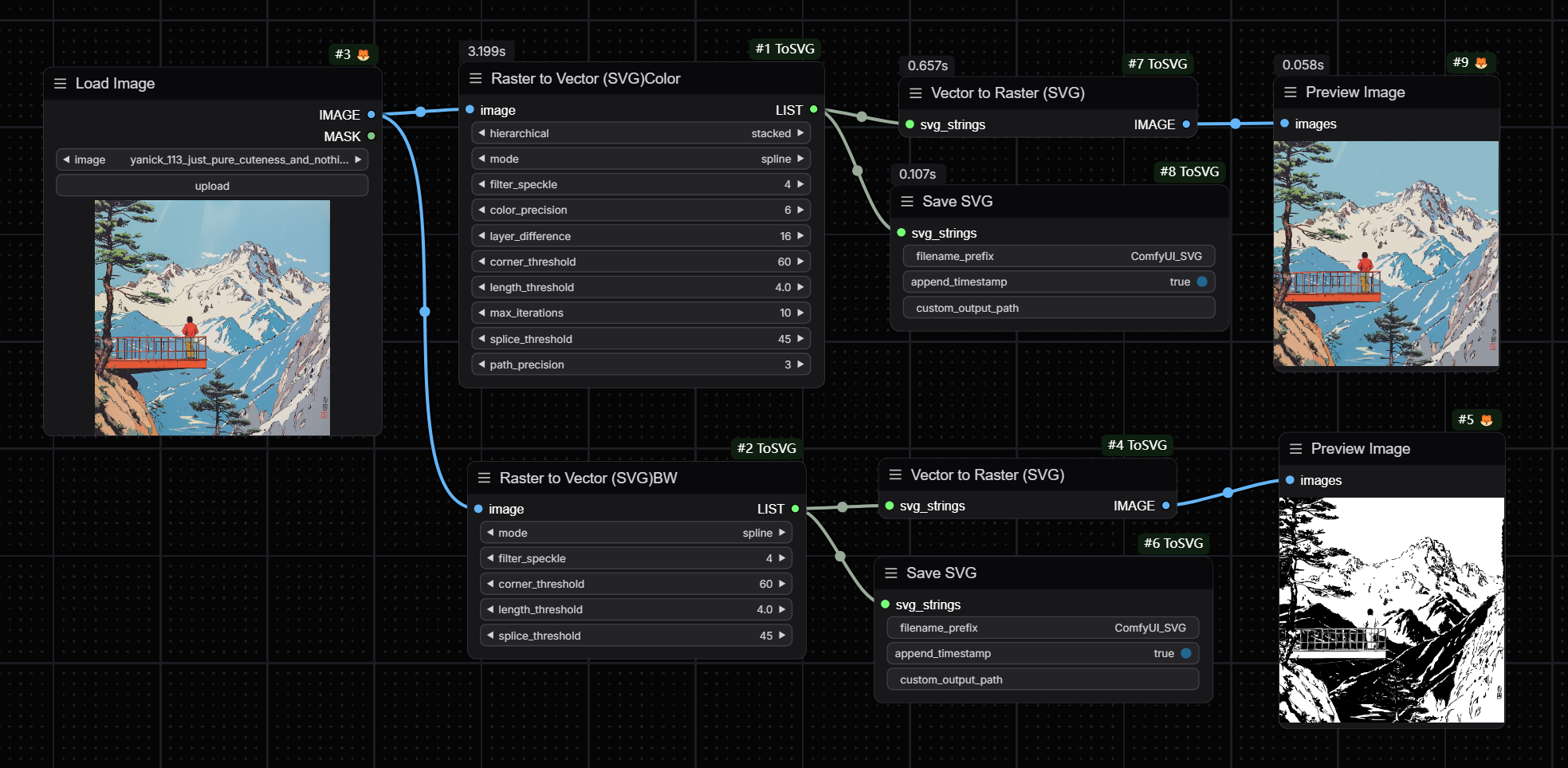Open menu icon of Preview Image node #5
The width and height of the screenshot is (1568, 768).
point(1296,449)
